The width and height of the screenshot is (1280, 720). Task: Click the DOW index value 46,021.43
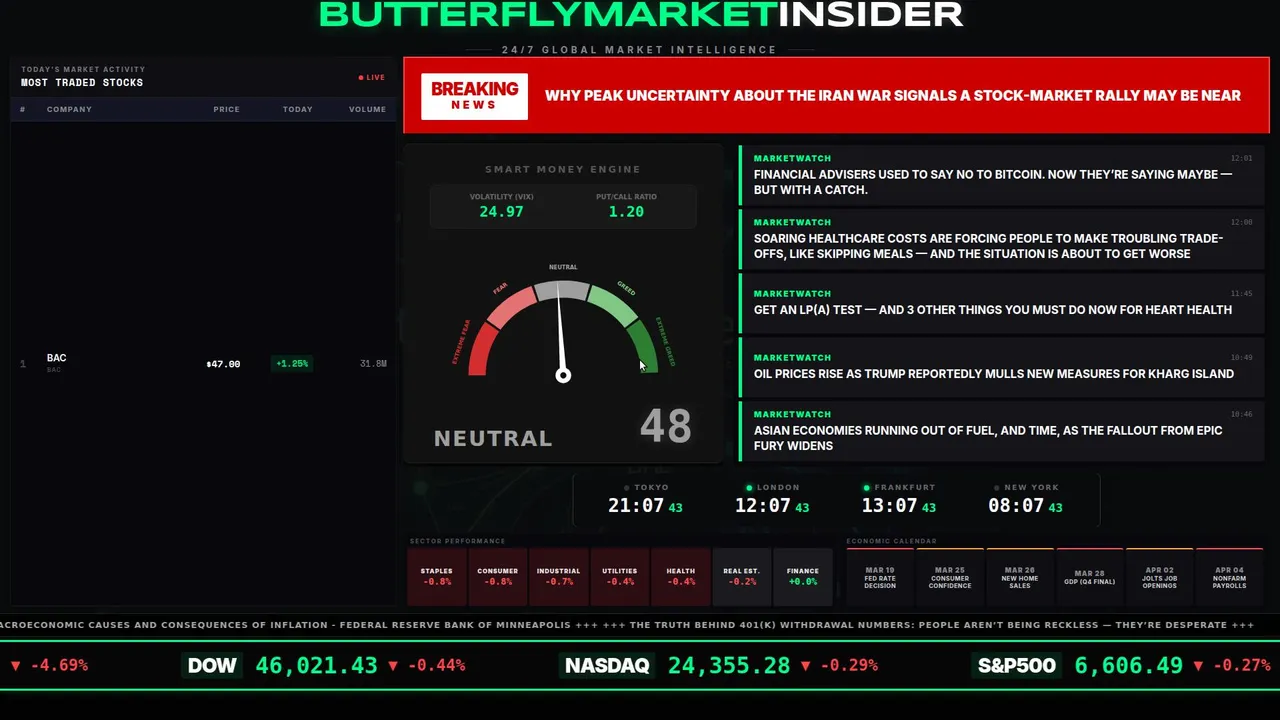[317, 666]
